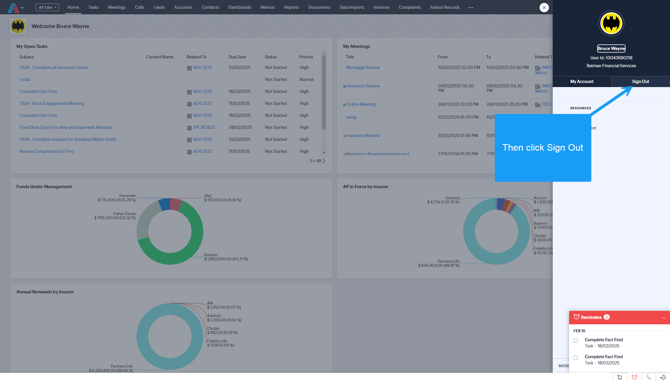Screen dimensions: 670x381
Task: Click the alarm clock icon in Reminders header
Action: 576,317
